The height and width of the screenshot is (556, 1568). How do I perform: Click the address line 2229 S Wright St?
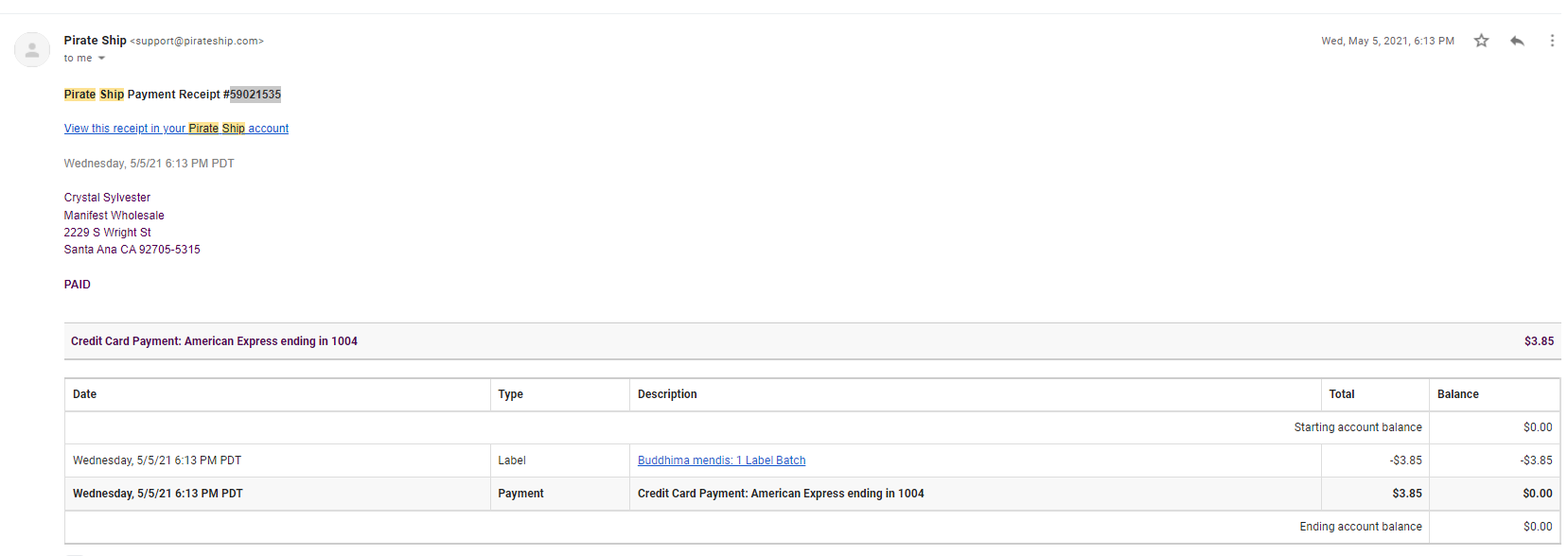[x=107, y=233]
